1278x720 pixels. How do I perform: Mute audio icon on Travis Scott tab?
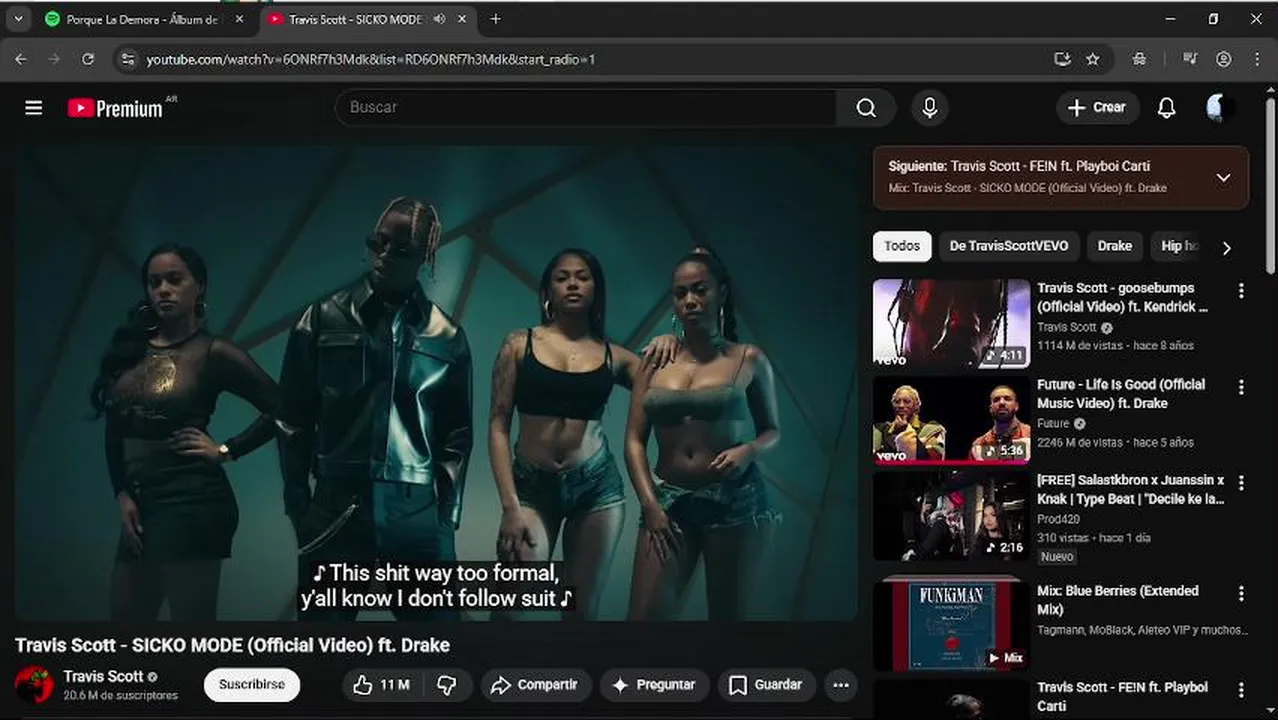tap(439, 19)
